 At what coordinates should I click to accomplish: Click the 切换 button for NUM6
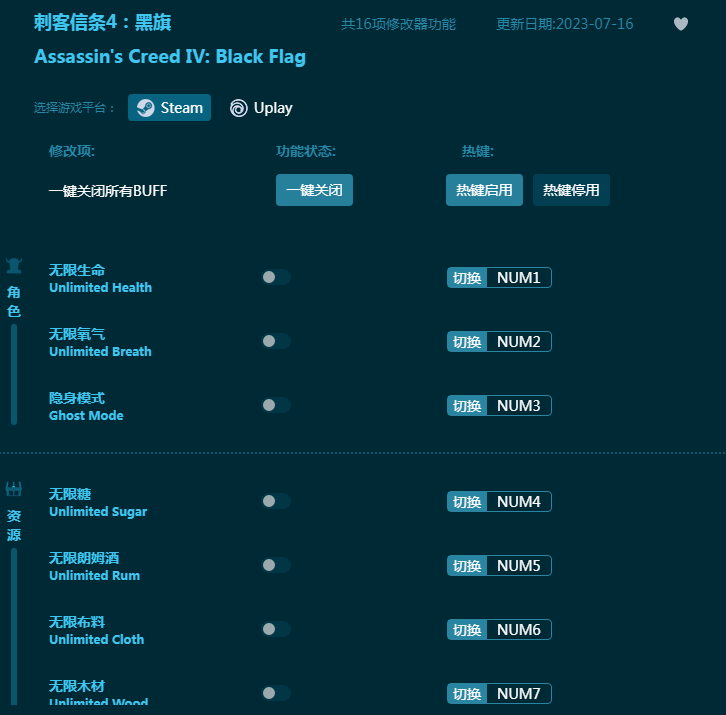point(467,629)
